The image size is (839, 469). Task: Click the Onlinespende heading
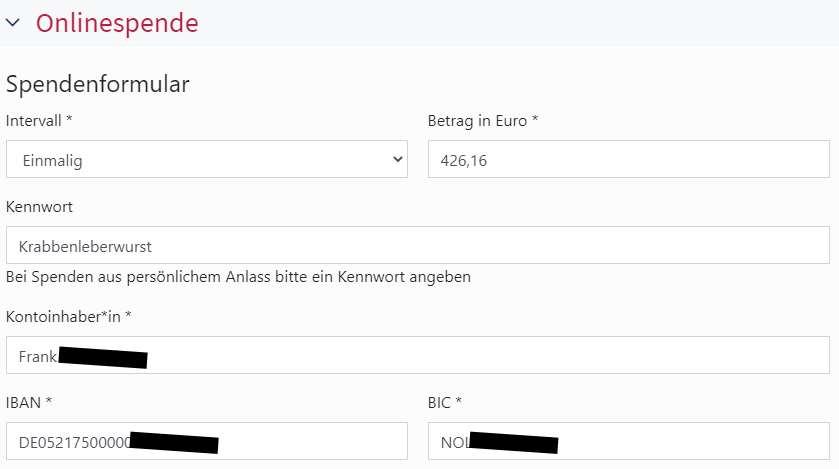(117, 23)
